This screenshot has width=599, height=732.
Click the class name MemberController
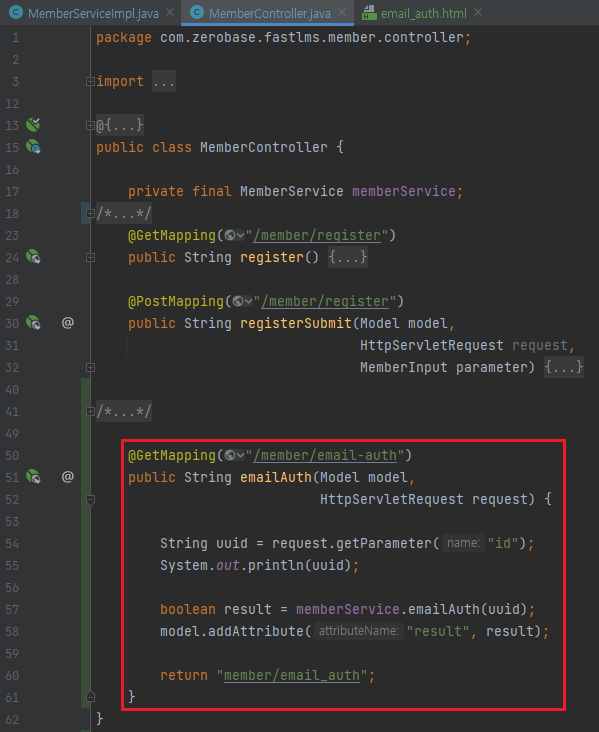click(x=264, y=148)
